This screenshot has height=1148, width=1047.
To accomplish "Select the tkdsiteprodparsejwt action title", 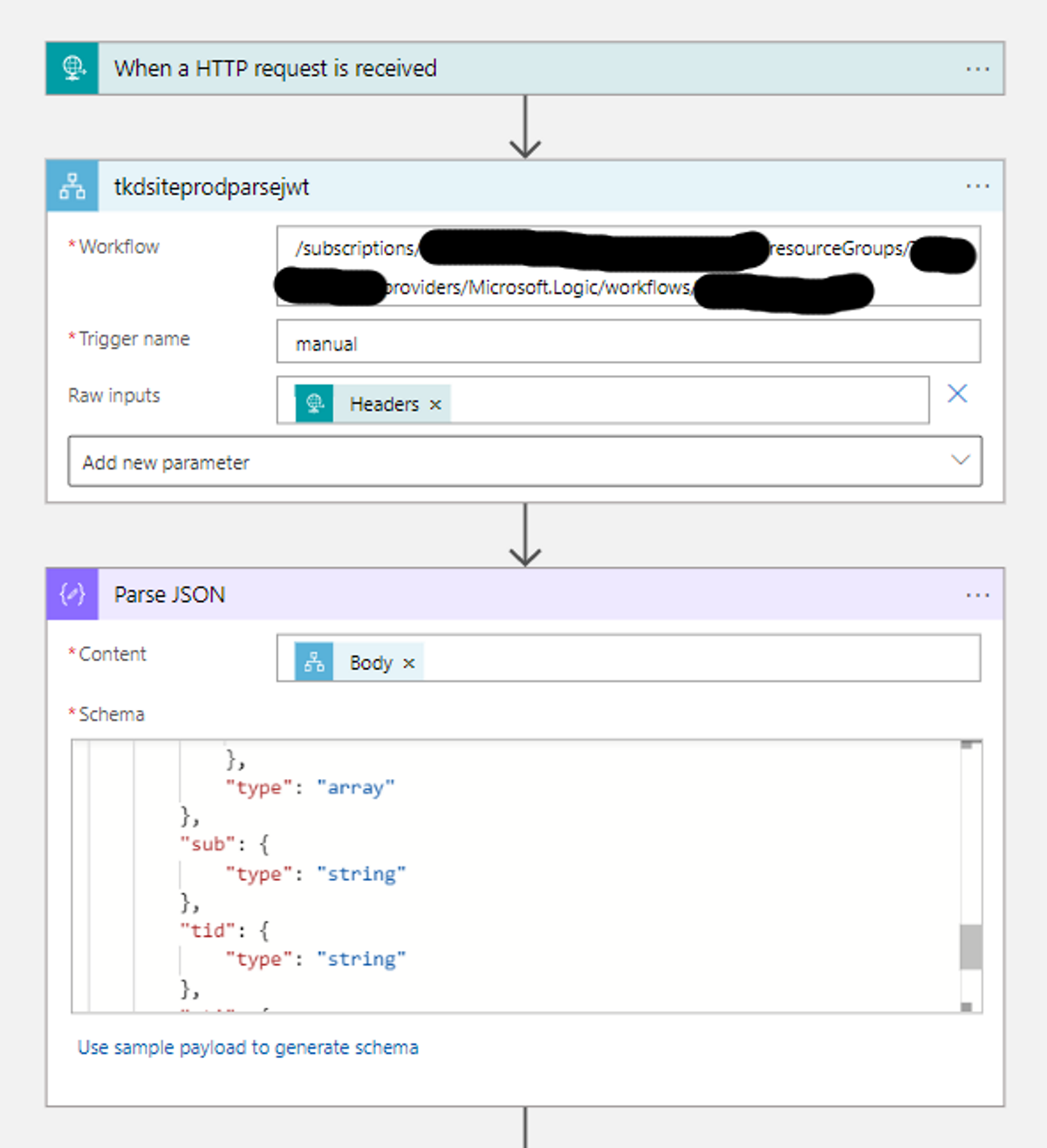I will tap(211, 187).
